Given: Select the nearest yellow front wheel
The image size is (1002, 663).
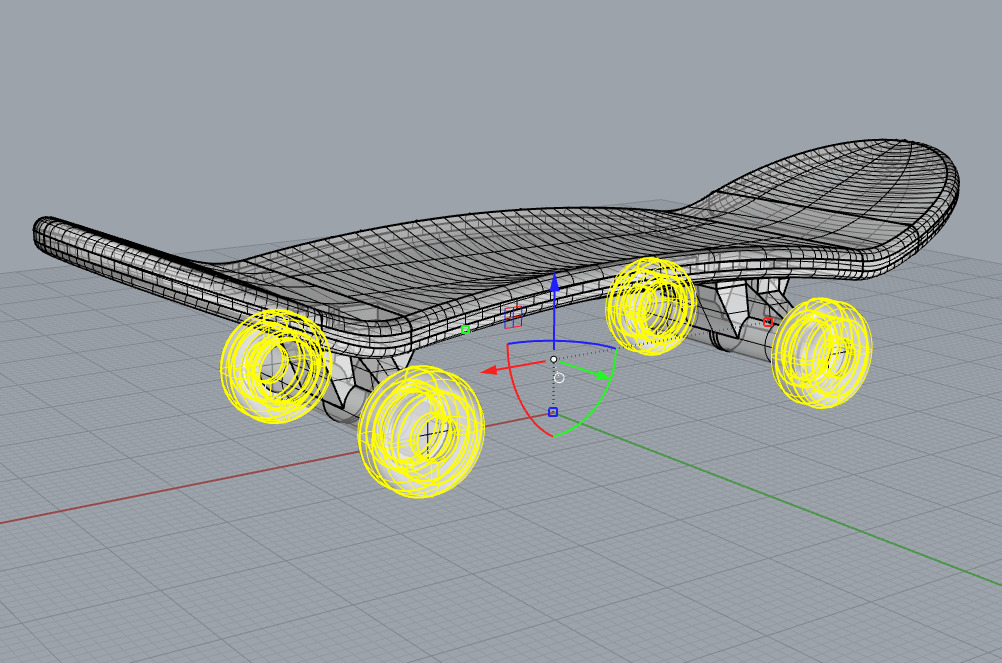Looking at the screenshot, I should [421, 431].
